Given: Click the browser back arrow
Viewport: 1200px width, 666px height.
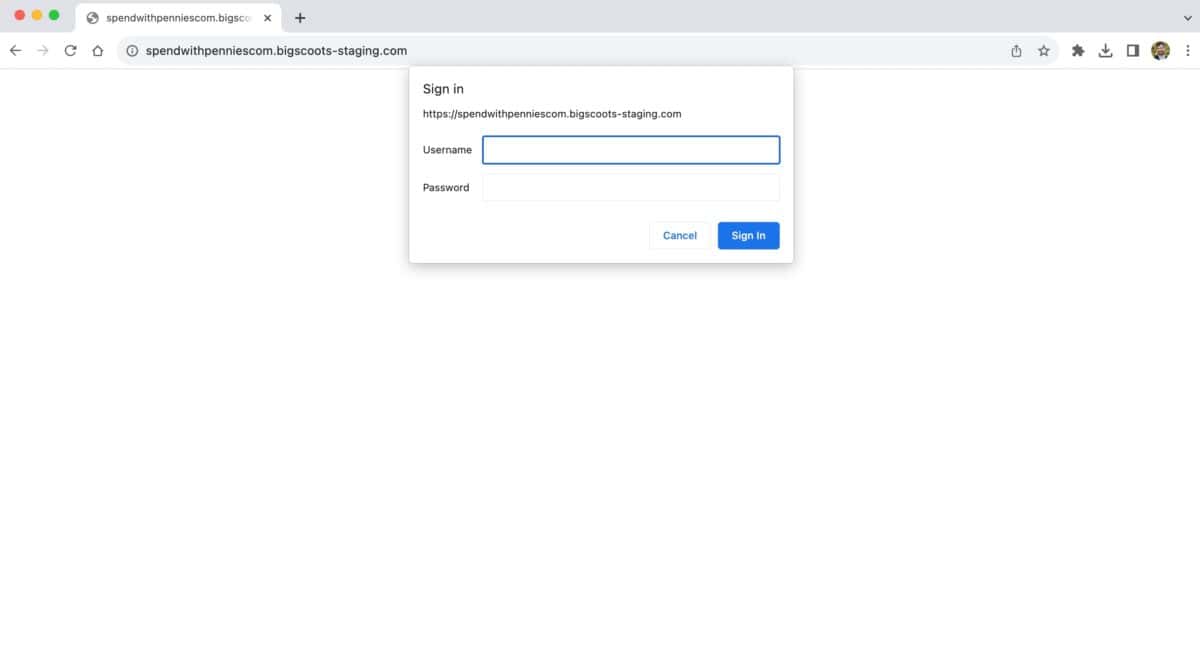Looking at the screenshot, I should point(15,51).
